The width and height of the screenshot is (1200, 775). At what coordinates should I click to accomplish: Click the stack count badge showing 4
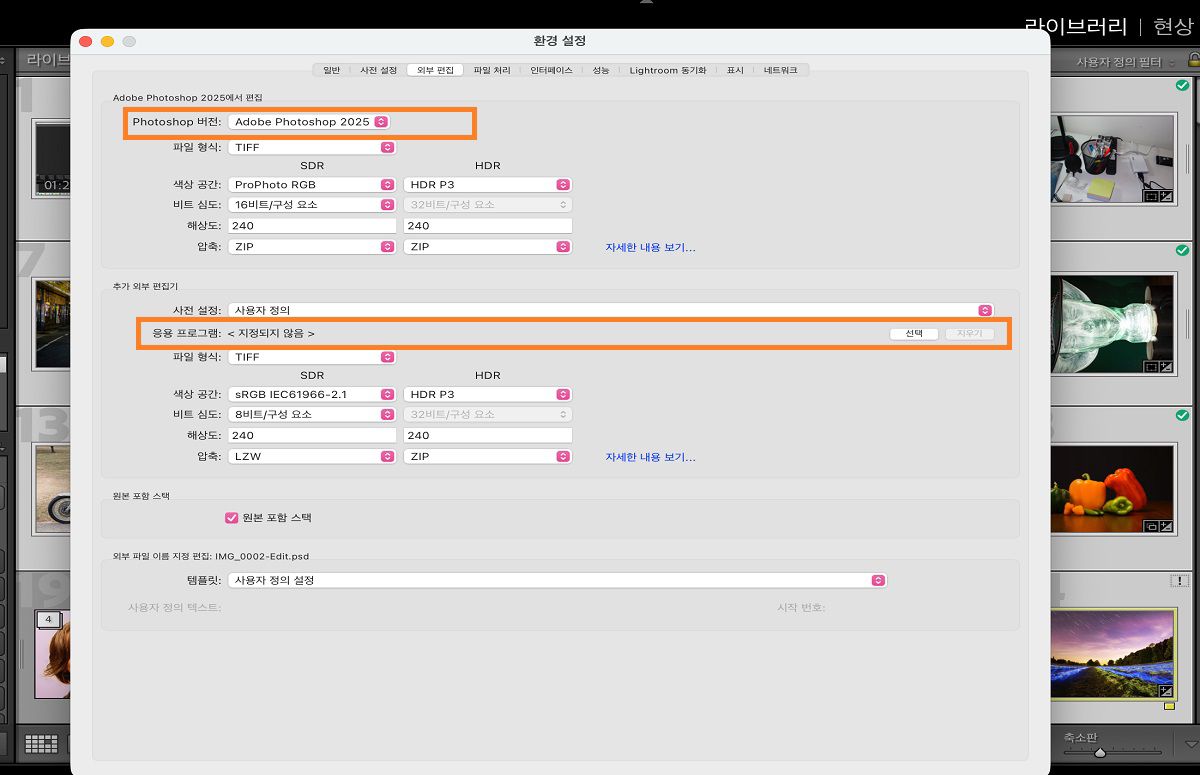pos(48,619)
